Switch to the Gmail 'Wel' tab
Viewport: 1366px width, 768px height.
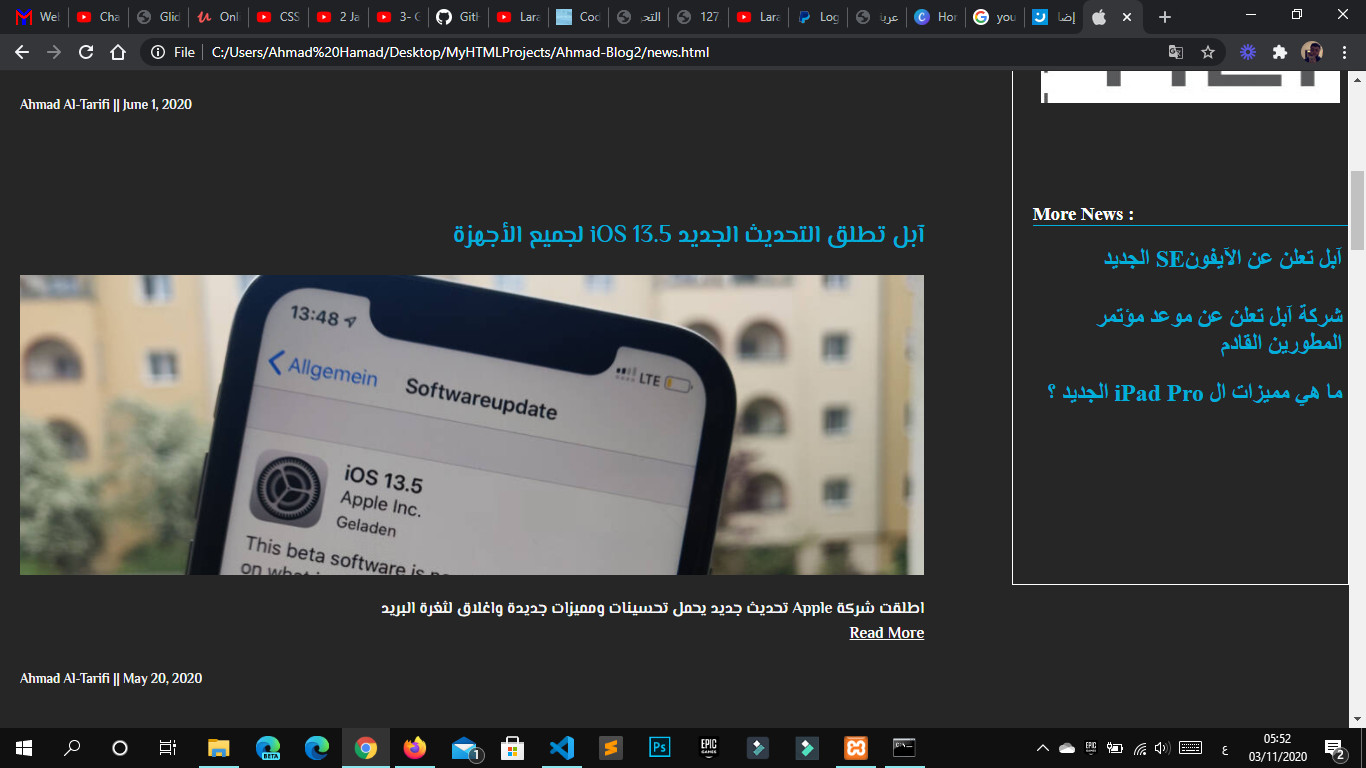[38, 17]
